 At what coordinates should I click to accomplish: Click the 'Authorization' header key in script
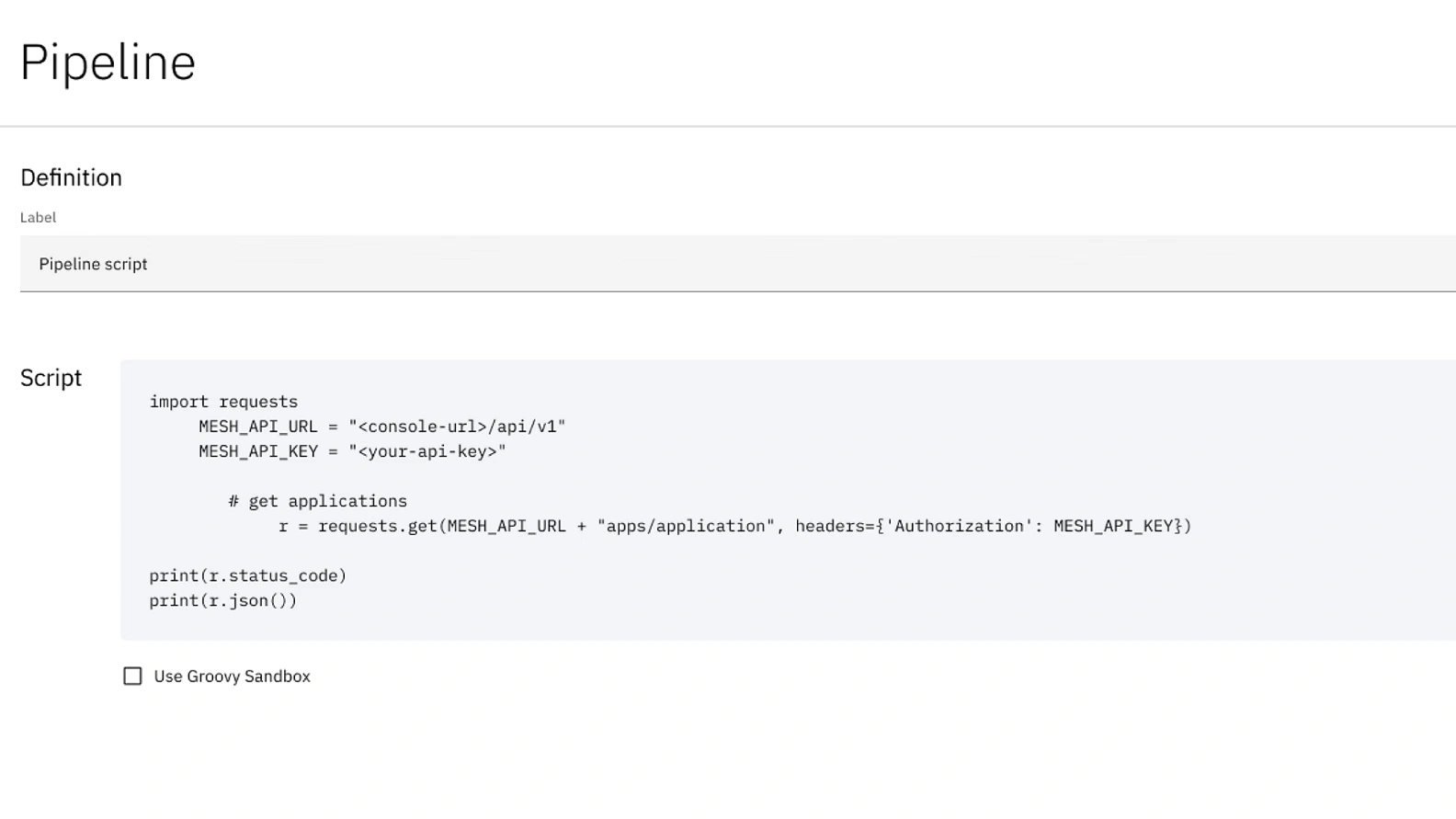959,526
